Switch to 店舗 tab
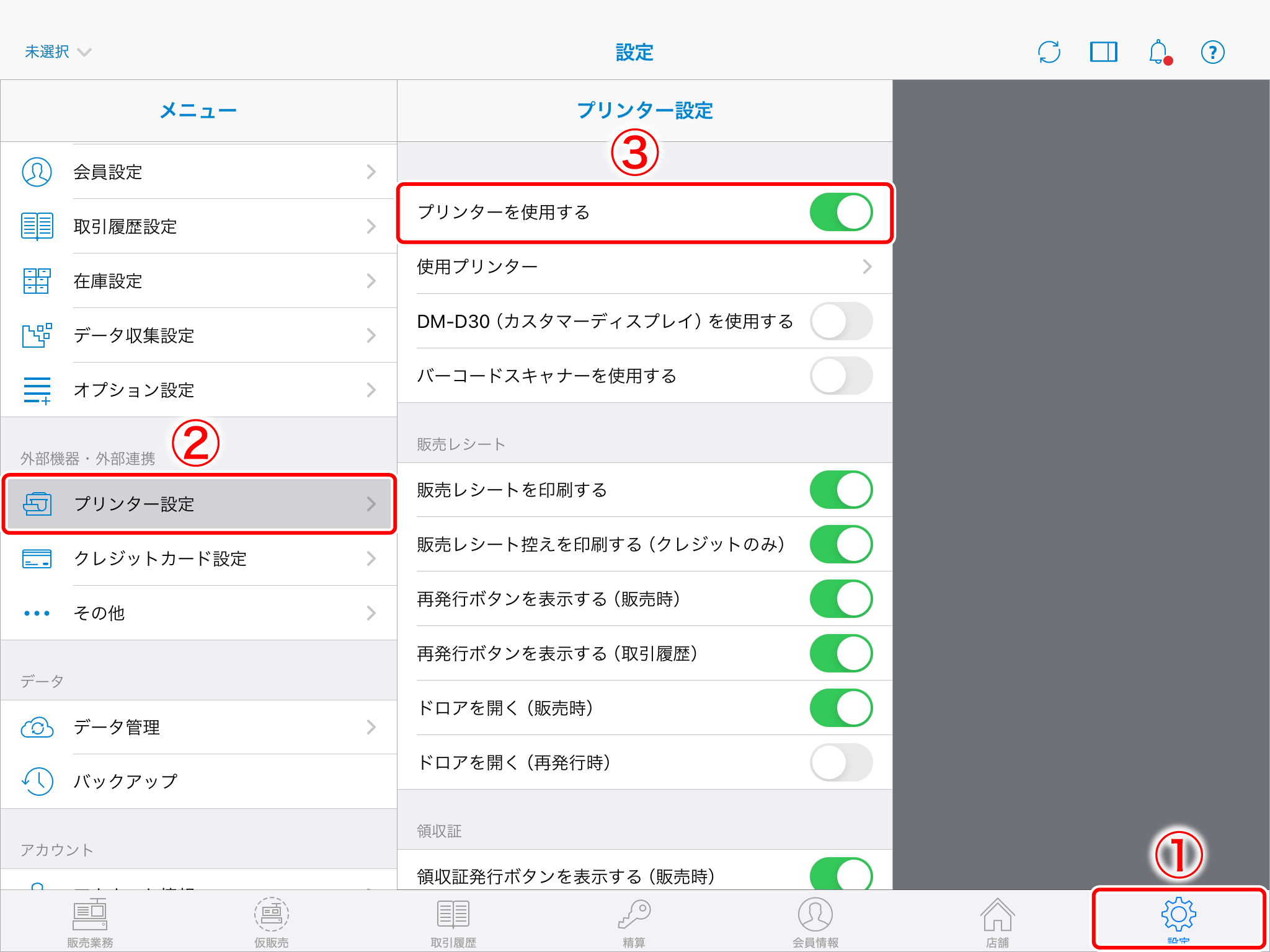This screenshot has height=952, width=1270. [x=997, y=923]
